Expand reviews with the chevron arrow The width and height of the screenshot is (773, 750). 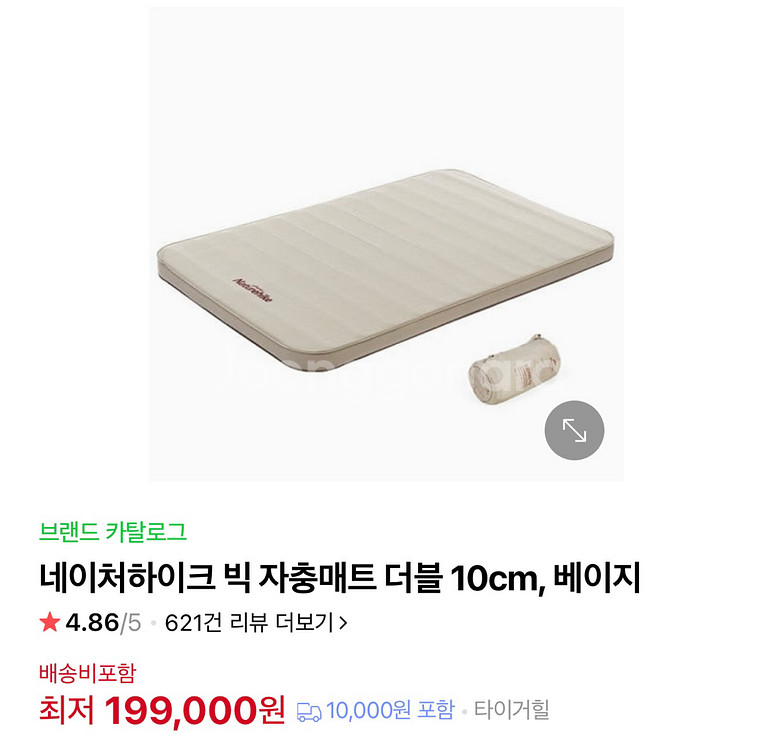coord(344,623)
